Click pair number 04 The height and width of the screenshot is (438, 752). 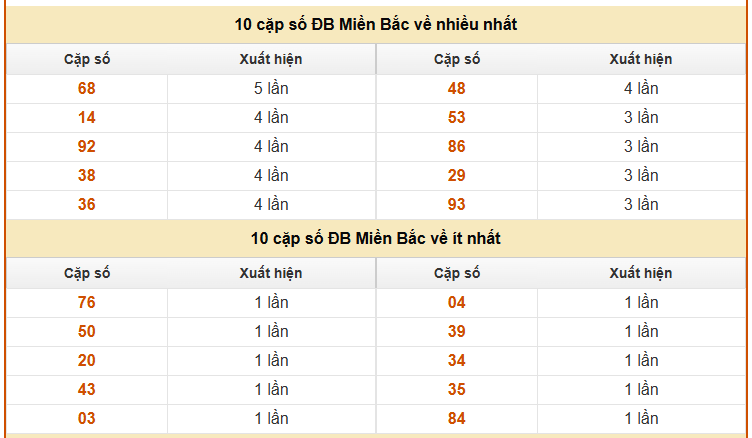tap(457, 303)
